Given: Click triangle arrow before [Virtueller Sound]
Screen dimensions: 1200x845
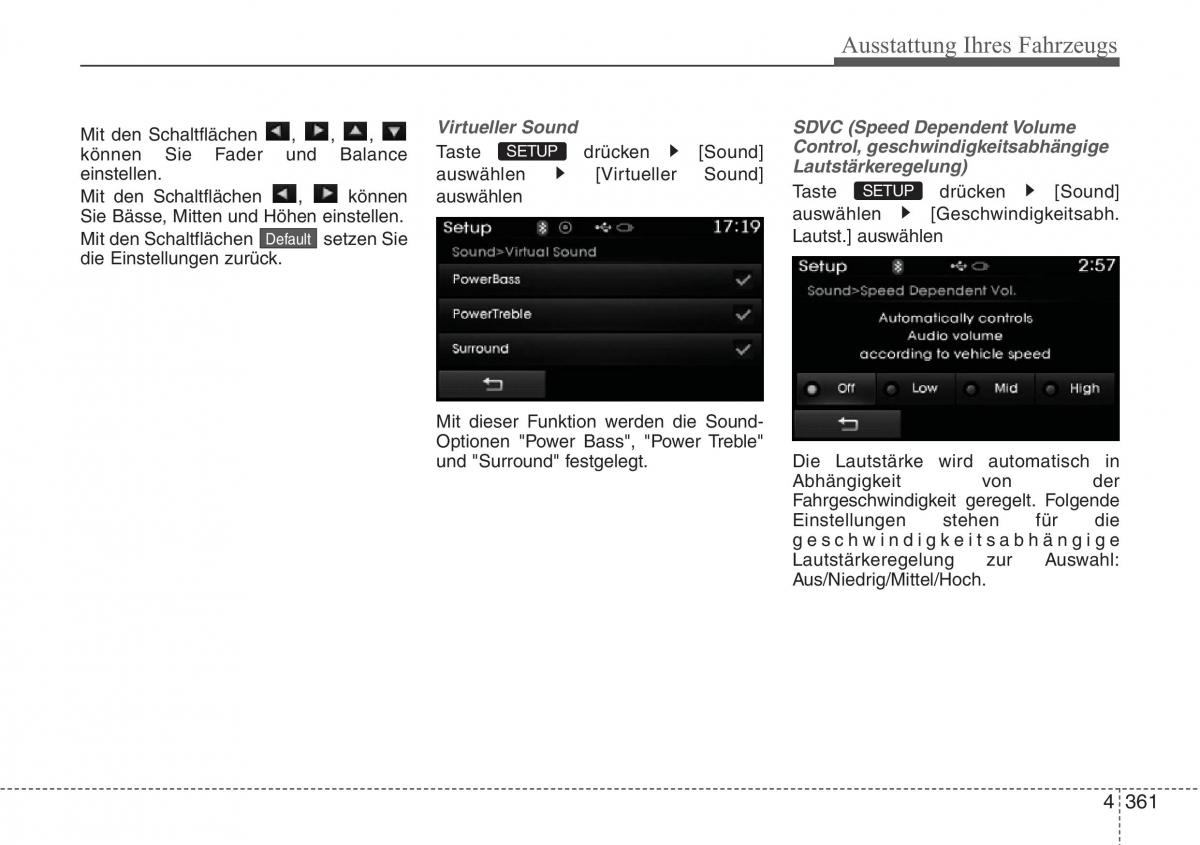Looking at the screenshot, I should (x=561, y=174).
